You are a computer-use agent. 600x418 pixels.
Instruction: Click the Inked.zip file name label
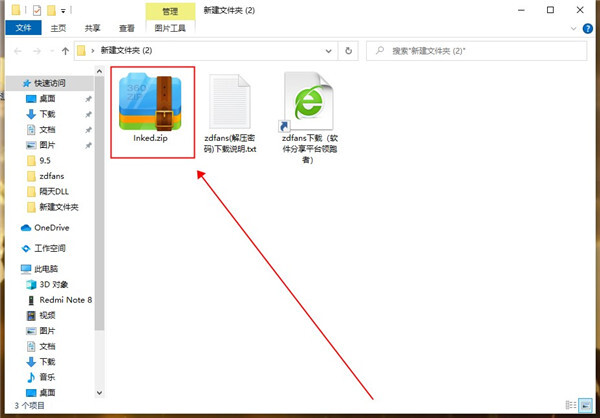(150, 139)
